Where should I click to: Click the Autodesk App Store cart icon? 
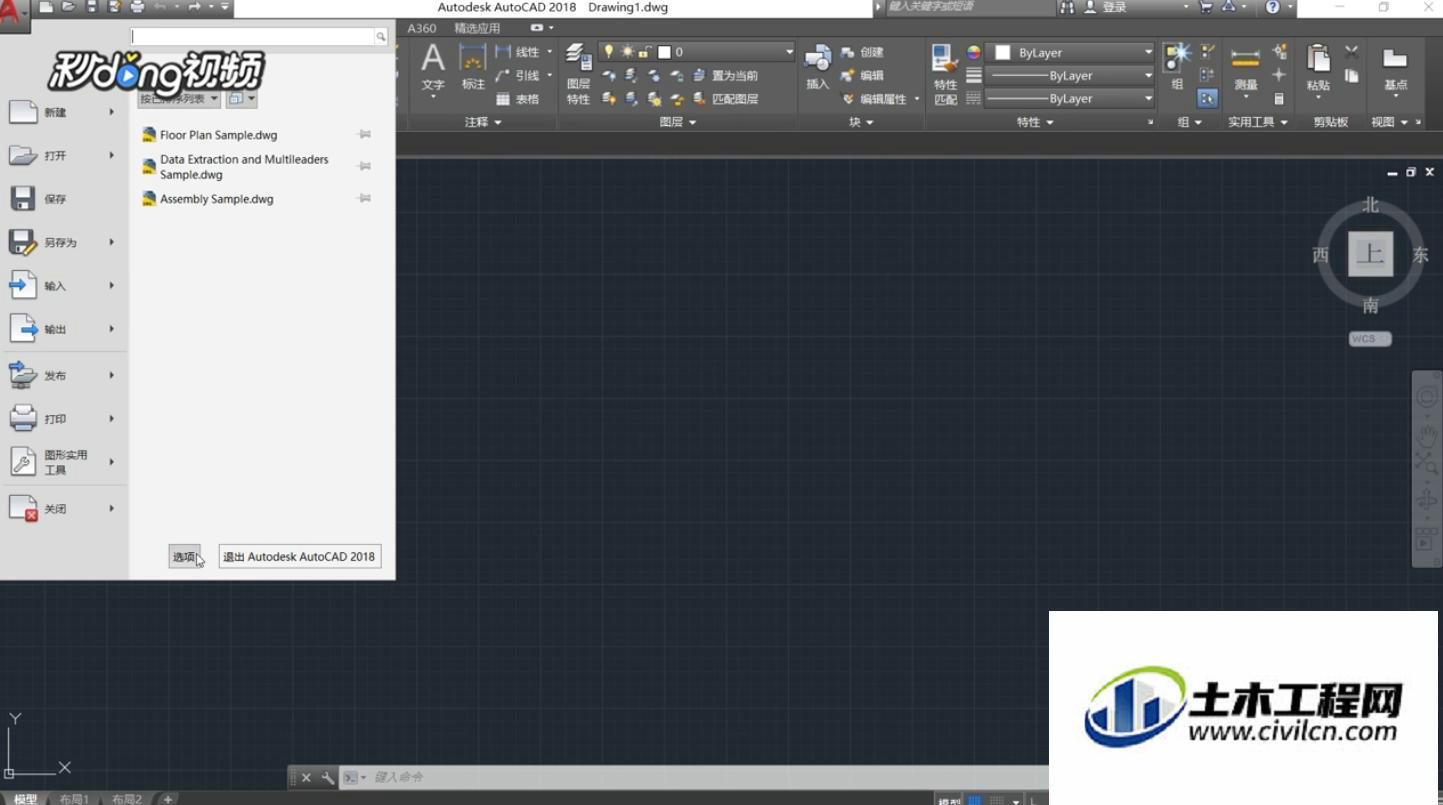[x=1206, y=7]
